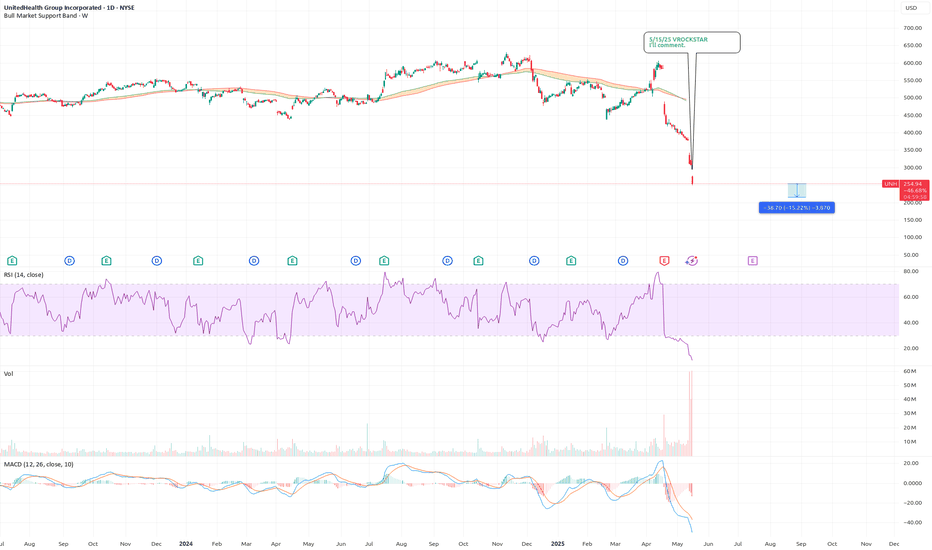
Task: Open the March 2024 dividend marker
Action: point(254,260)
